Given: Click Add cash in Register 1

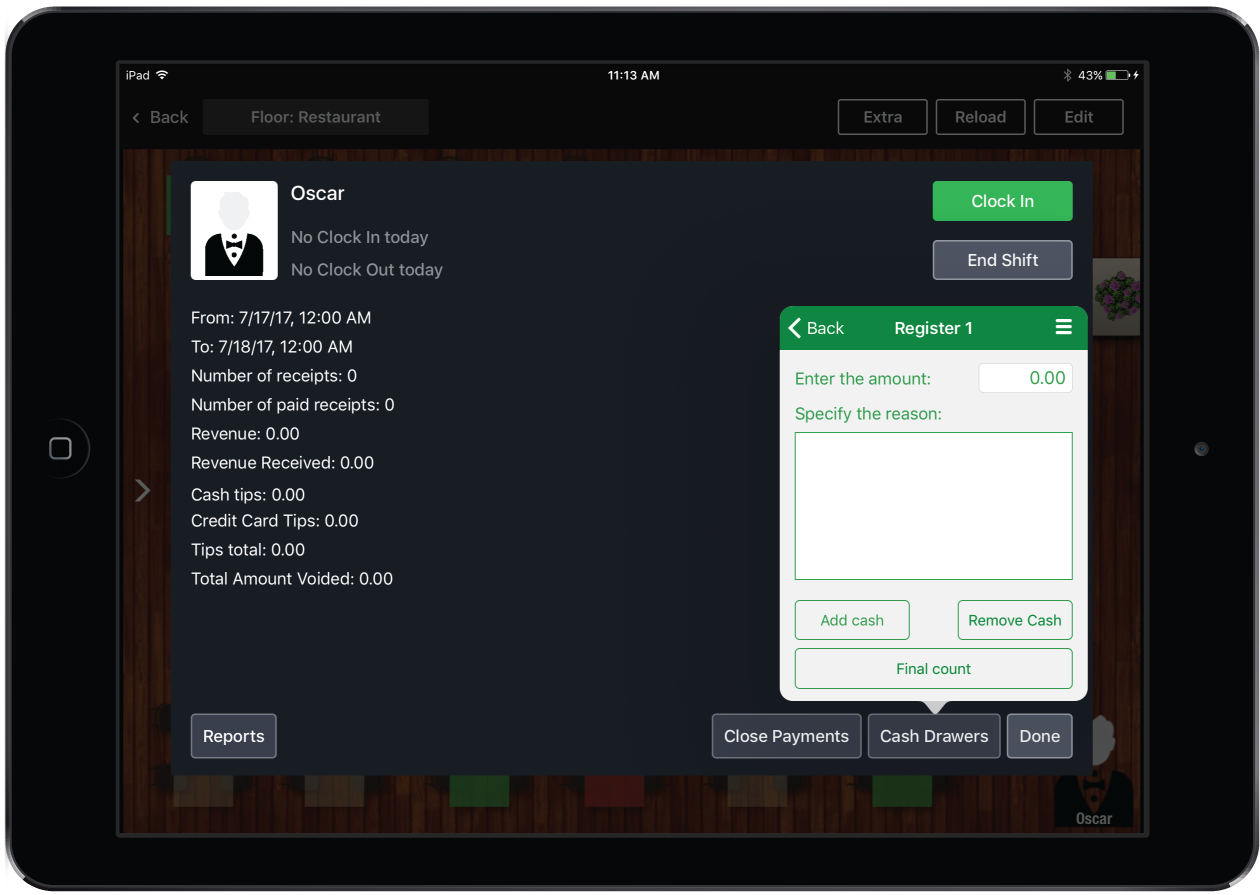Looking at the screenshot, I should click(x=852, y=620).
